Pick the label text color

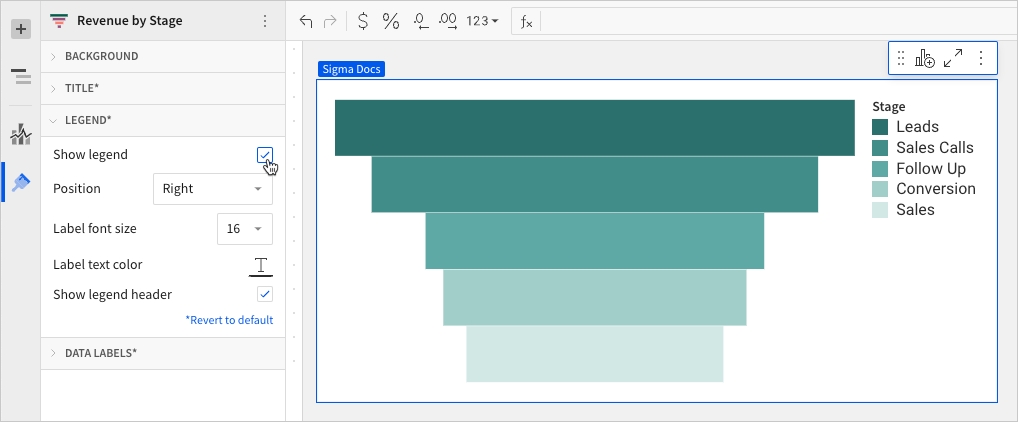click(x=260, y=265)
